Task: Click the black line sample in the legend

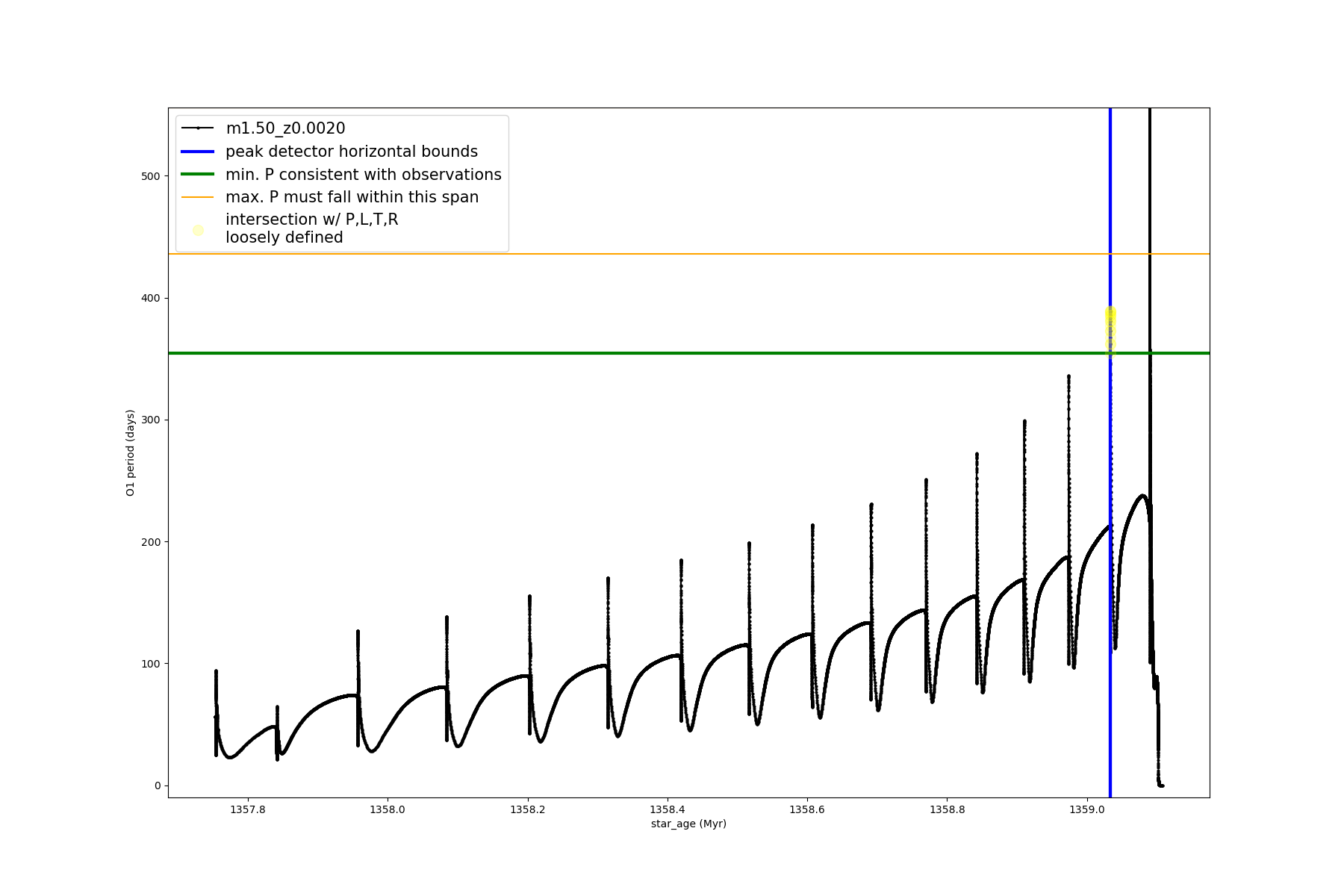Action: (x=198, y=128)
